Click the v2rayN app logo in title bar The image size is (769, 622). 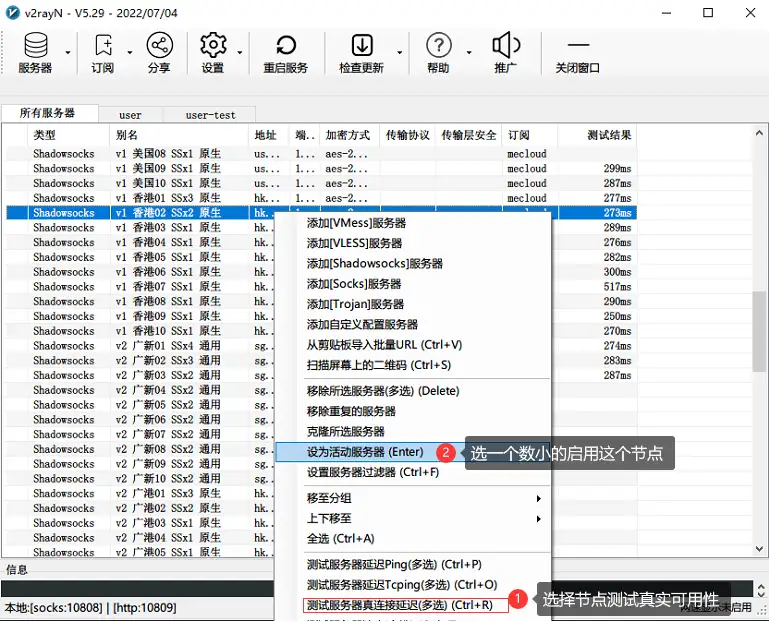pyautogui.click(x=12, y=13)
